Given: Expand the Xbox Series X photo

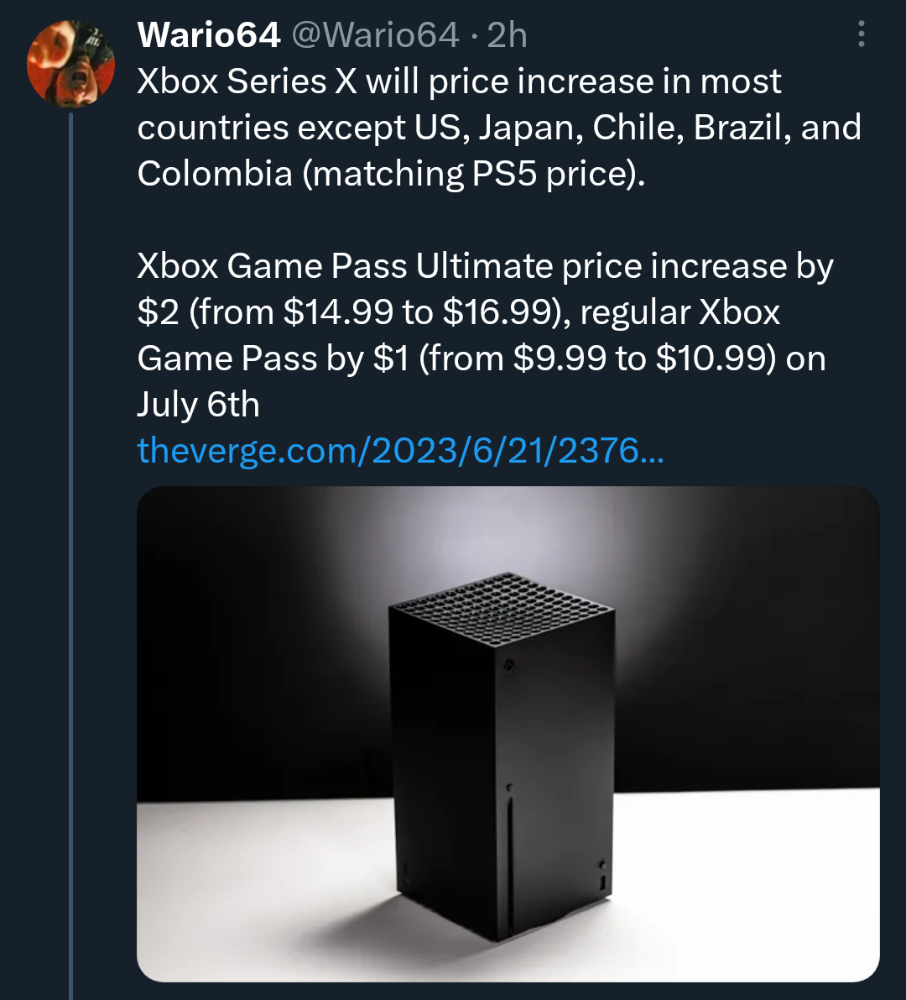Looking at the screenshot, I should (508, 734).
